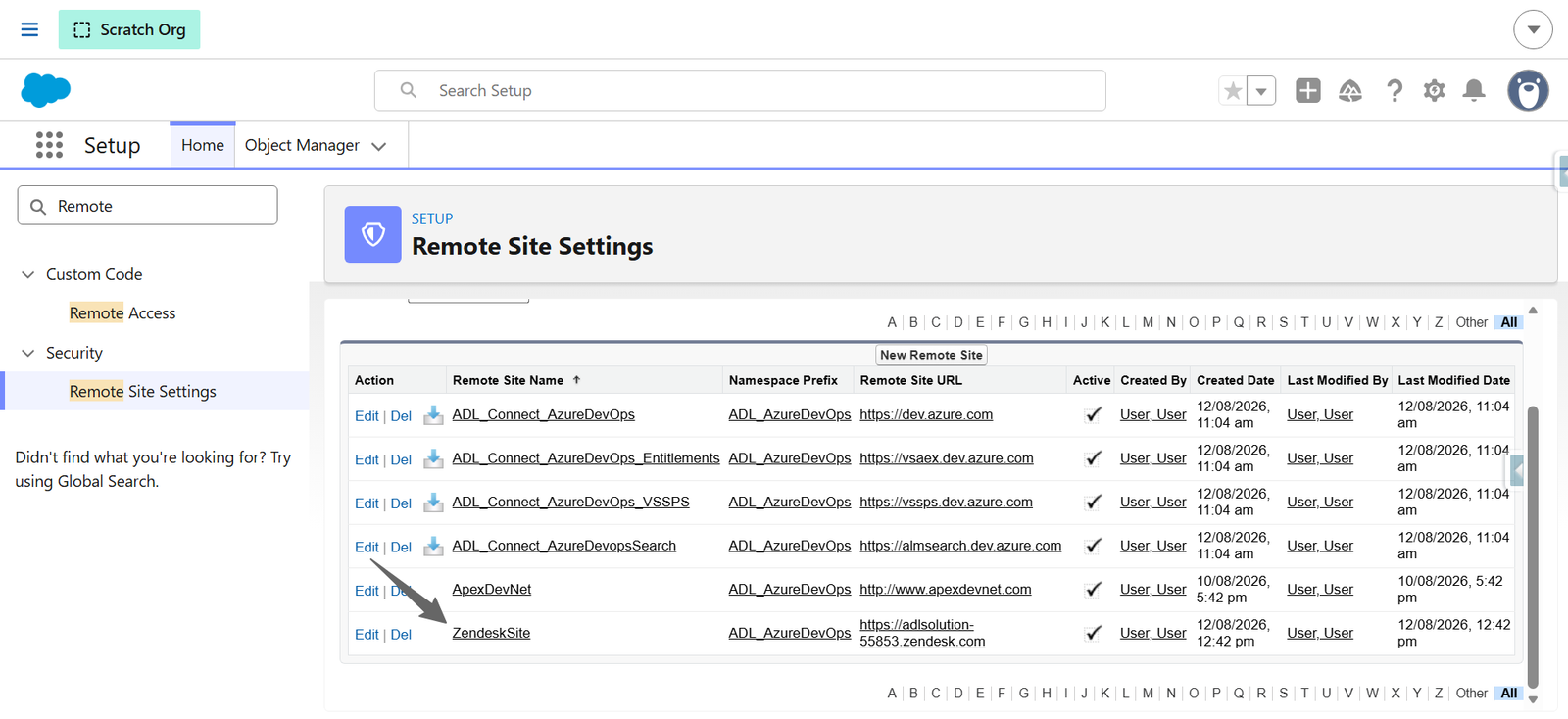Open the https://dev.azure.com URL link
Viewport: 1568px width, 719px height.
point(926,414)
